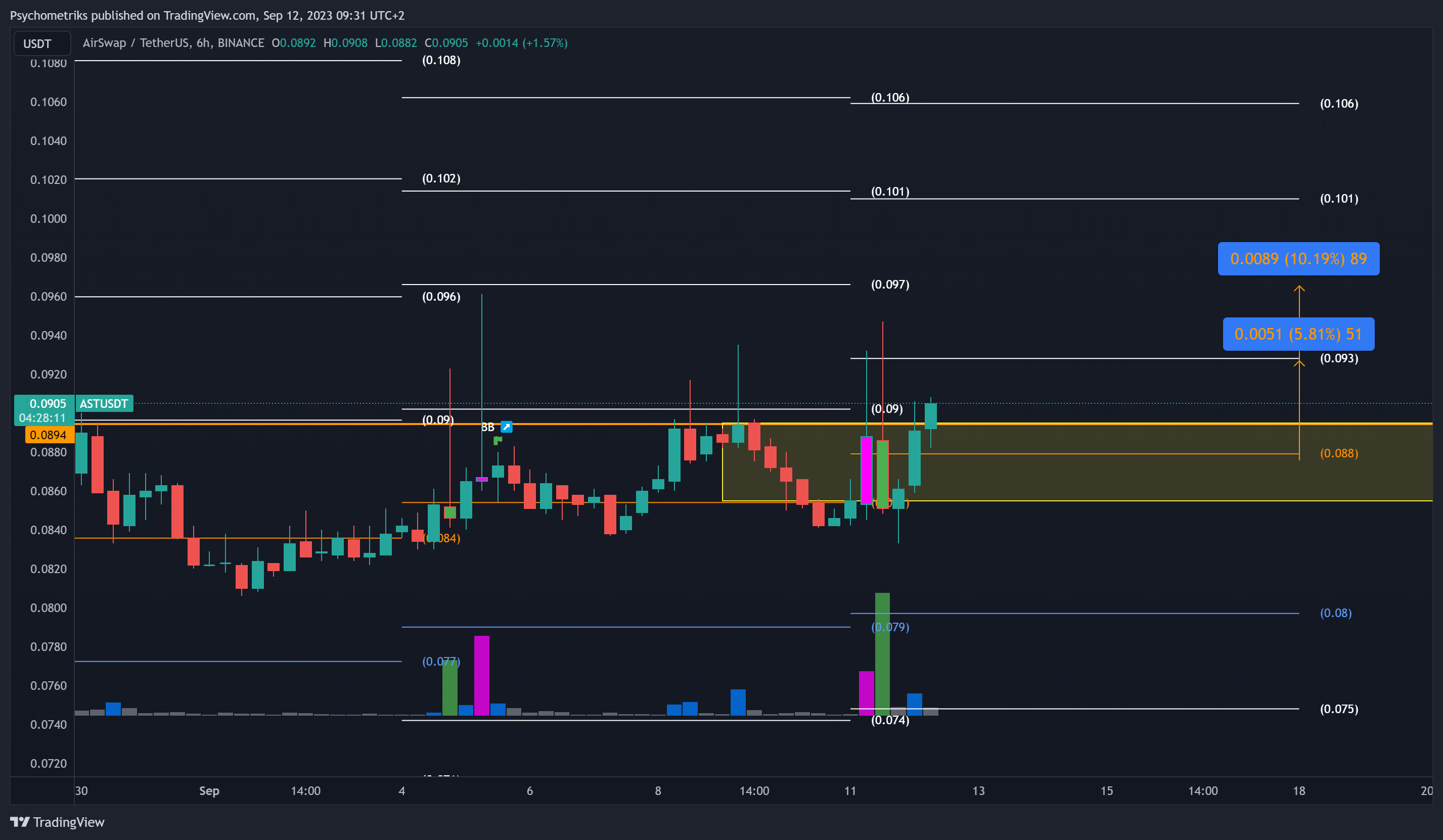Click the +0.0014 (+1.57%) change value

[x=521, y=43]
